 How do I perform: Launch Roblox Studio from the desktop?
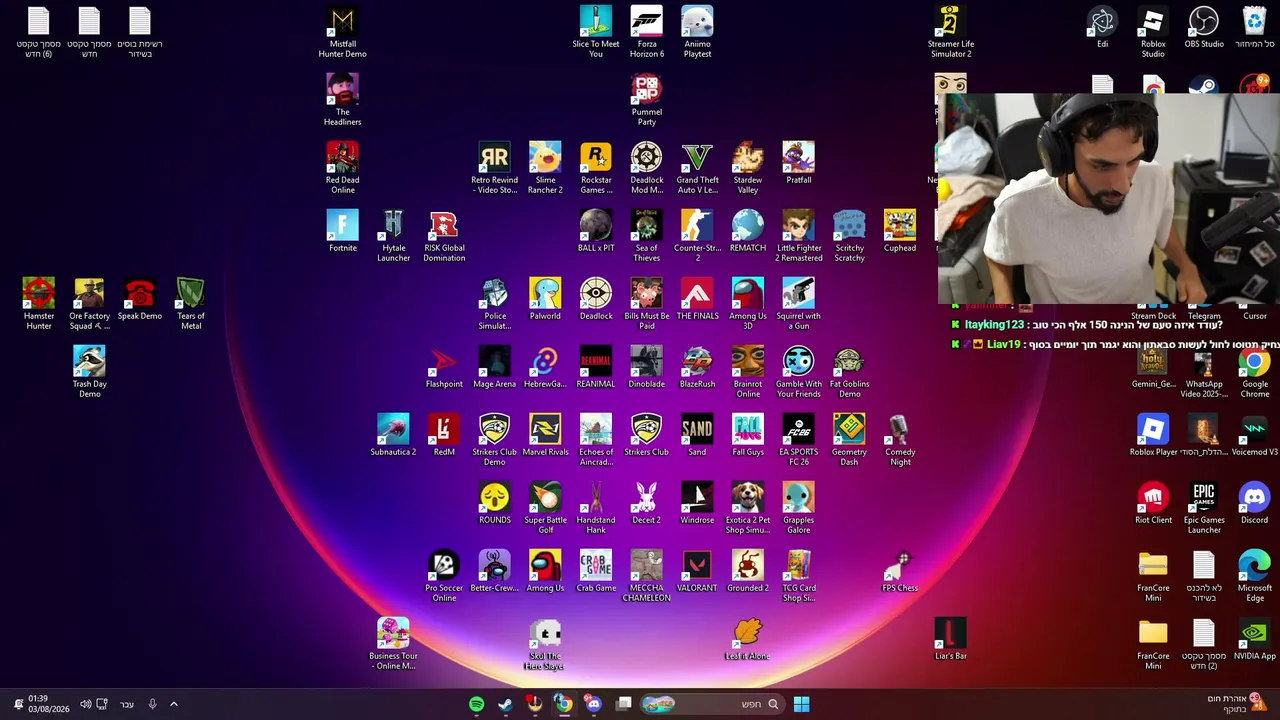[x=1153, y=32]
